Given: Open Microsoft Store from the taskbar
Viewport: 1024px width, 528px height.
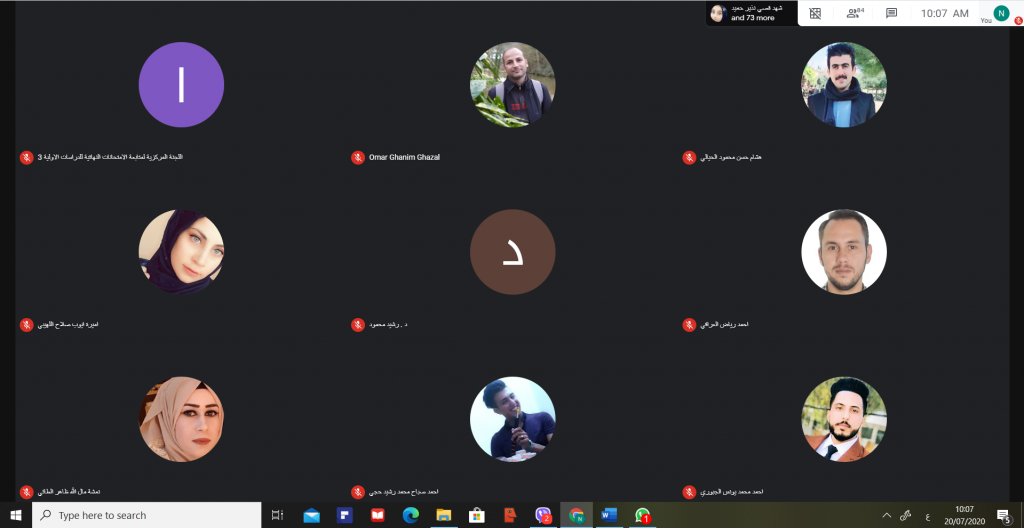Looking at the screenshot, I should (x=477, y=515).
